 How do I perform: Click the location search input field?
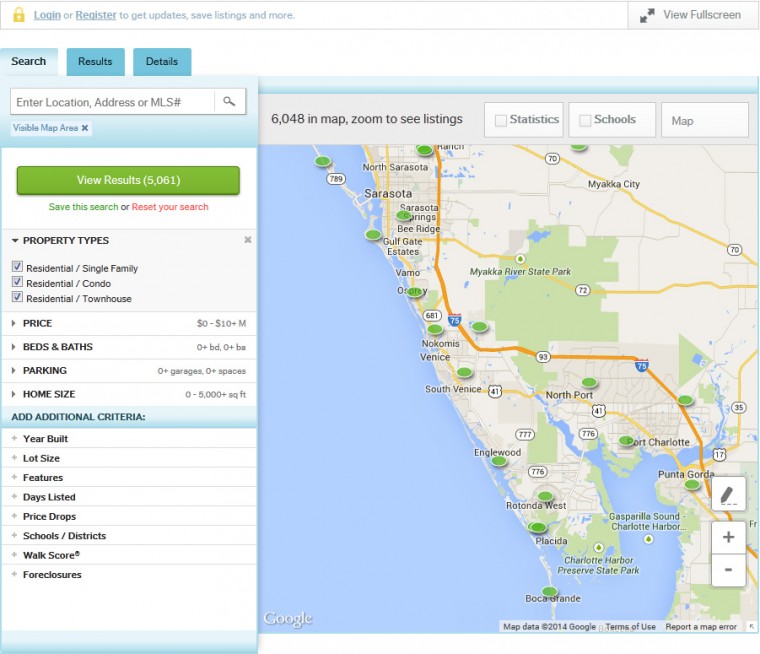[x=112, y=102]
